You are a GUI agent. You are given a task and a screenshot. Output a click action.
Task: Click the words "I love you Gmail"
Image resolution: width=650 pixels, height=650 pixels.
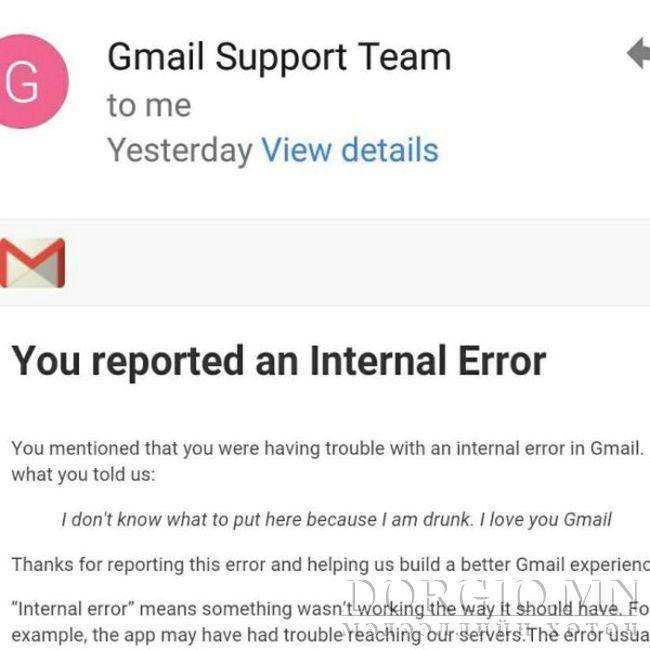pos(546,519)
